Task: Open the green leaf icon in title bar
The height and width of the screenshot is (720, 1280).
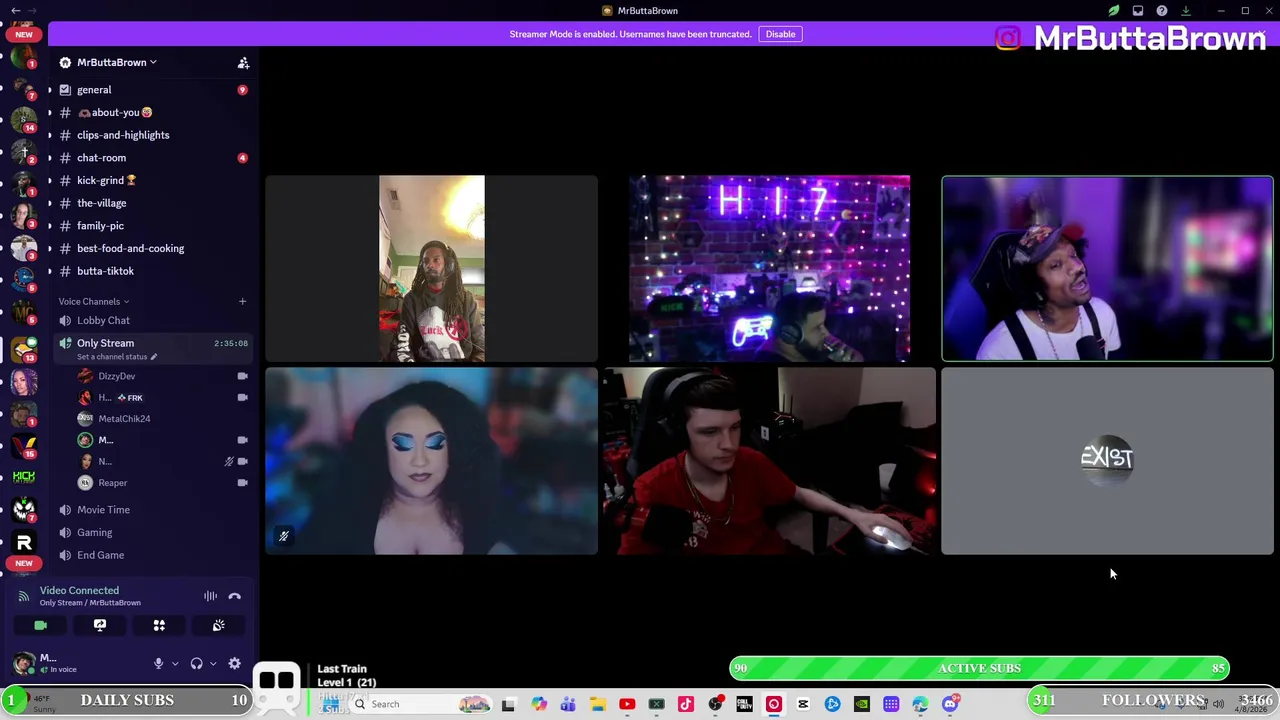Action: coord(1114,10)
